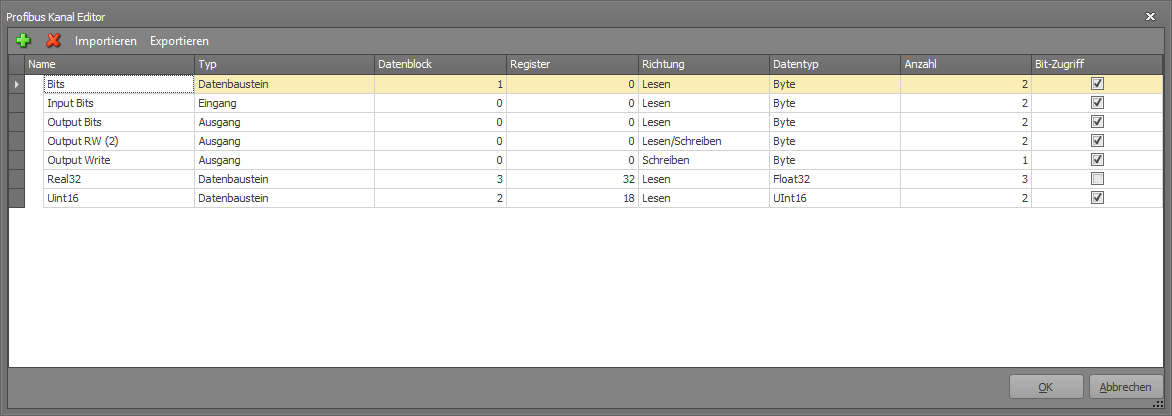Open the Exportieren toolbar option

click(x=179, y=41)
